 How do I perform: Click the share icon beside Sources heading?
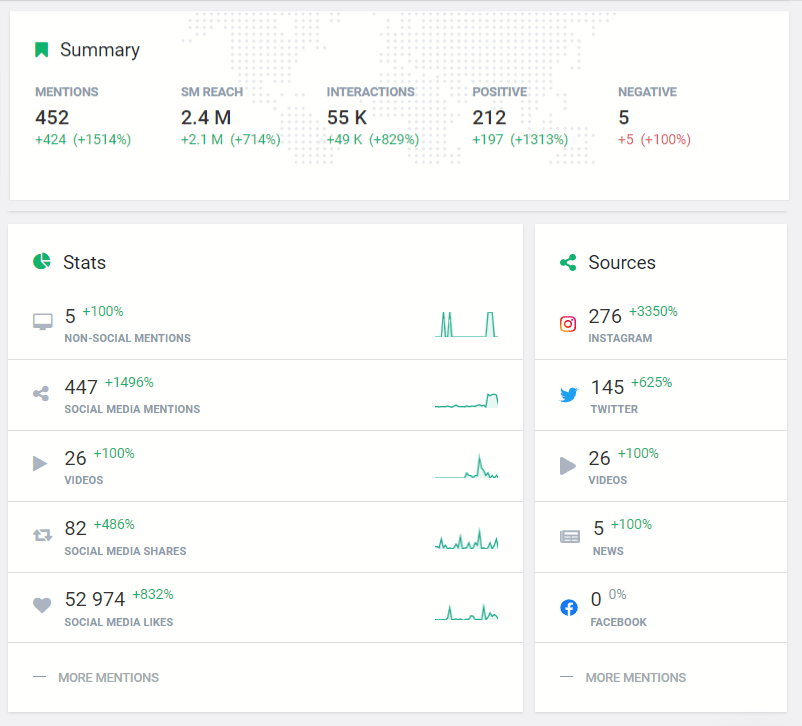[x=568, y=263]
